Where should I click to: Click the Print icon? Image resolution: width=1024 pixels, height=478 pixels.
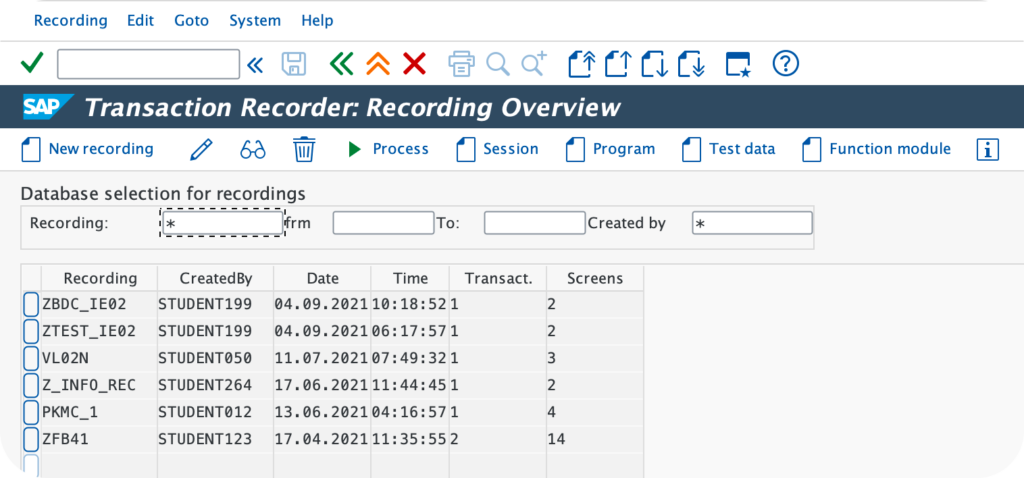tap(461, 64)
